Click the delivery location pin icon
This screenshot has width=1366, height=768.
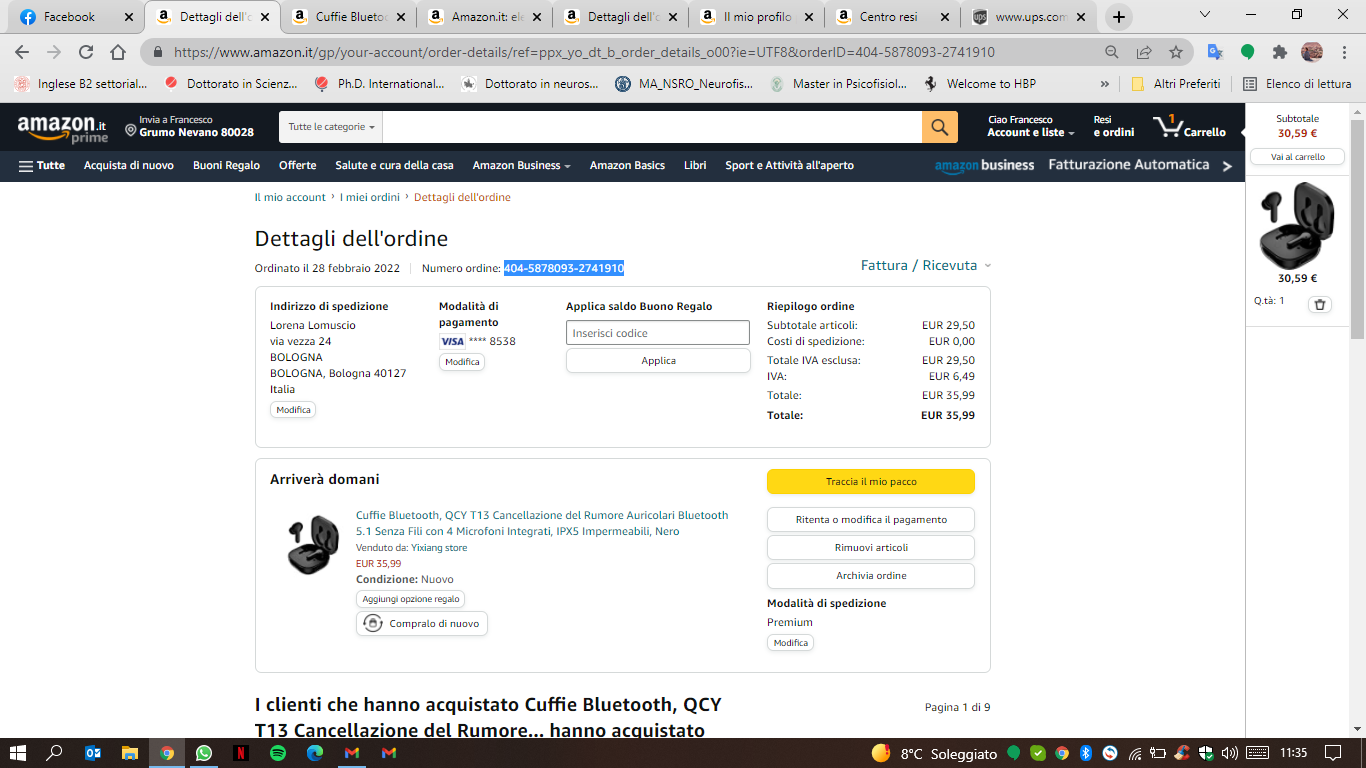131,131
